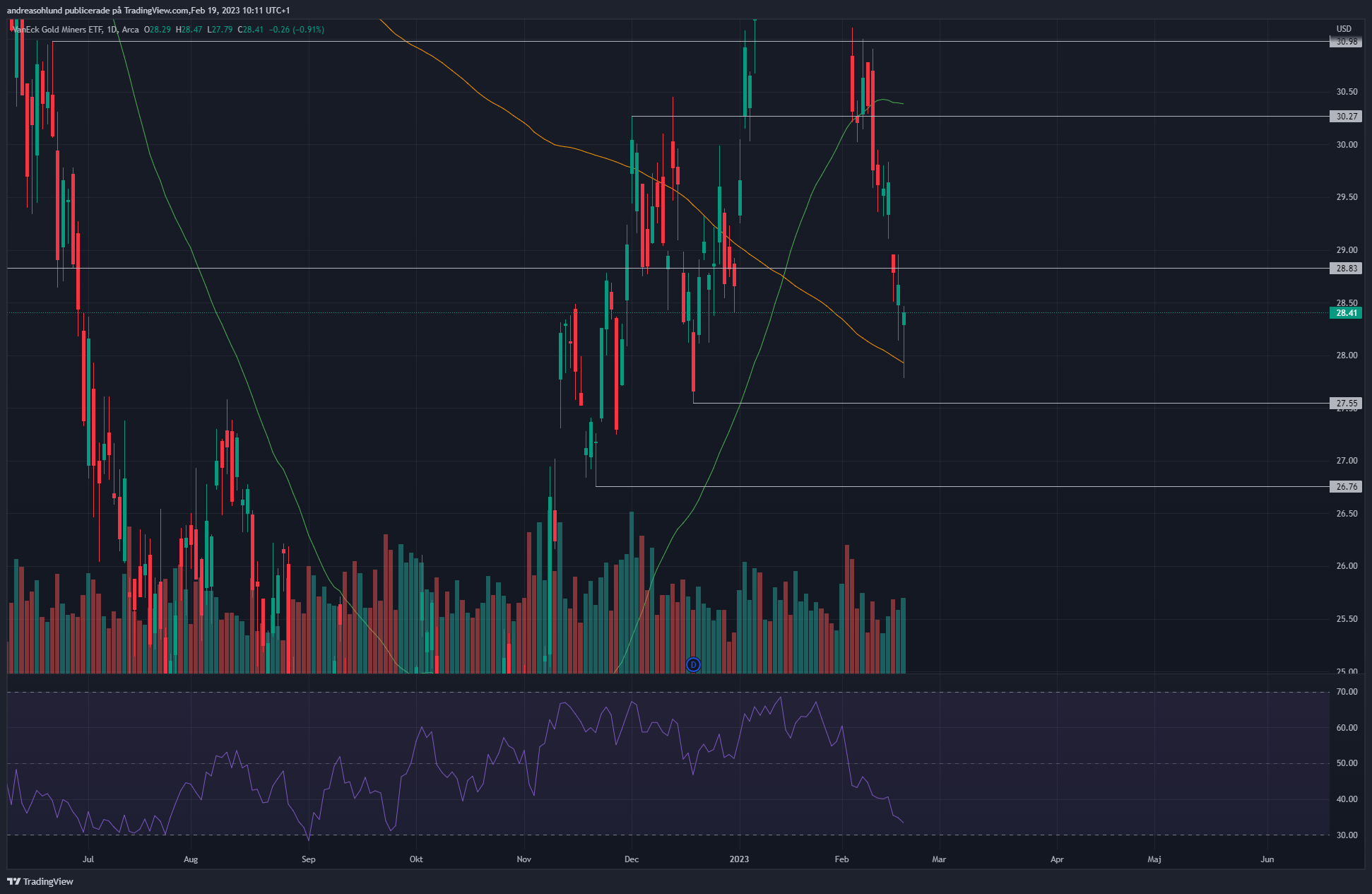The height and width of the screenshot is (894, 1372).
Task: Click the Feb label on time axis
Action: pos(841,859)
